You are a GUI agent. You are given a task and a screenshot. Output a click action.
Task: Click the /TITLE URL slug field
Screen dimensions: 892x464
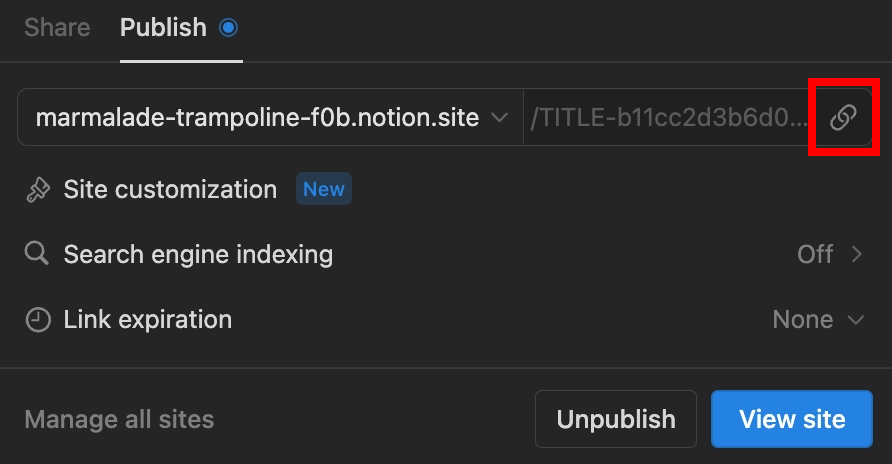(x=669, y=118)
